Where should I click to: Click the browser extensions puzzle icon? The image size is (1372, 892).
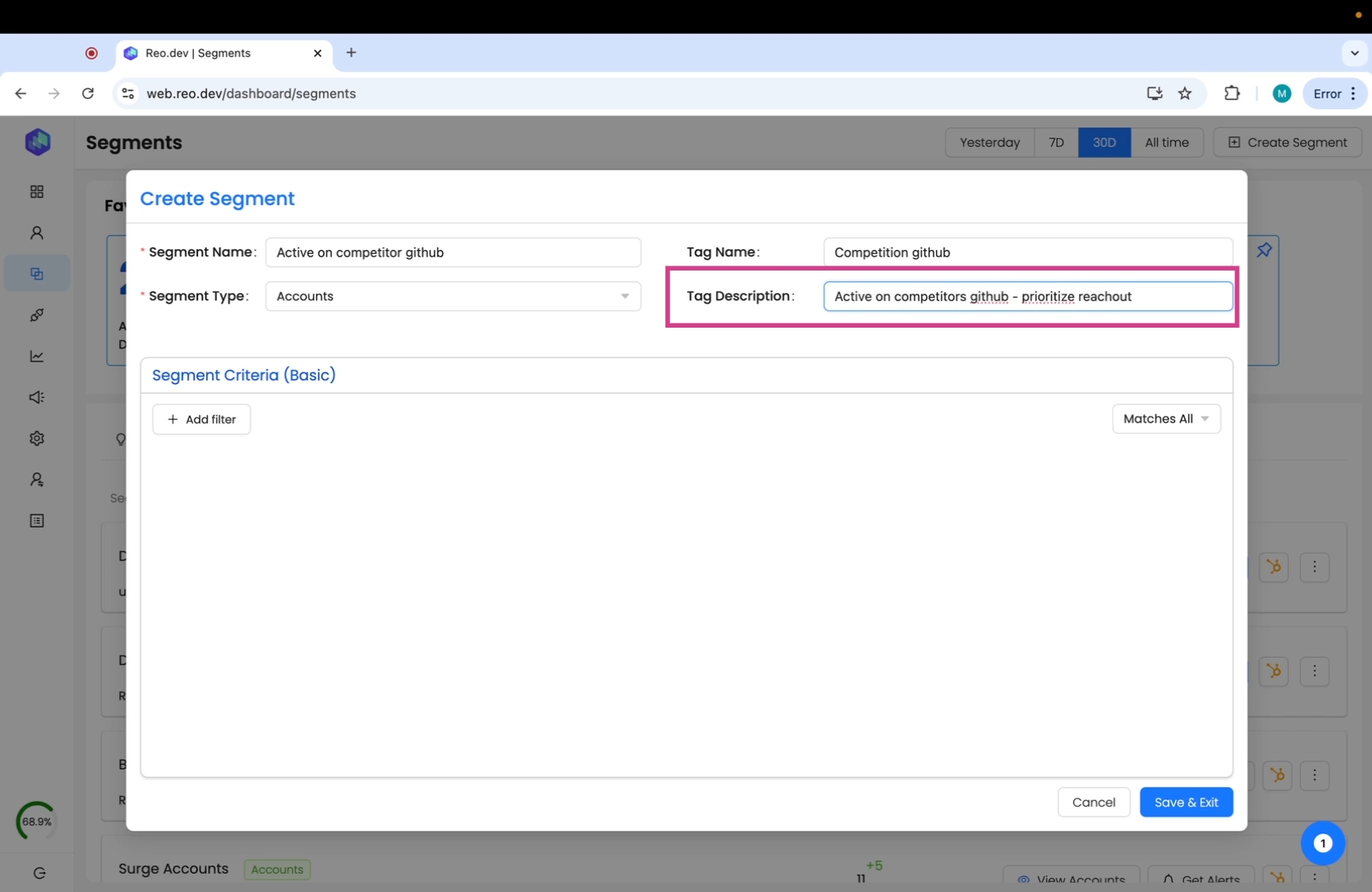click(x=1231, y=94)
